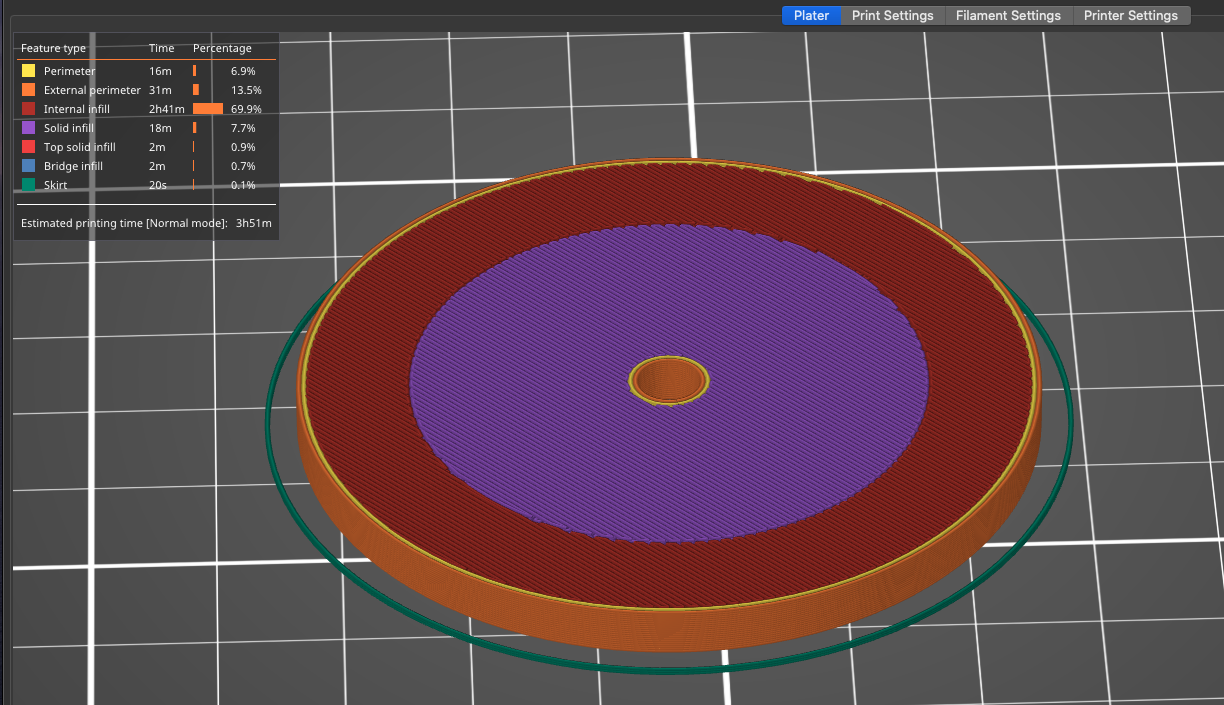This screenshot has height=705, width=1224.
Task: Click the 13.5% percentage value
Action: 246,91
